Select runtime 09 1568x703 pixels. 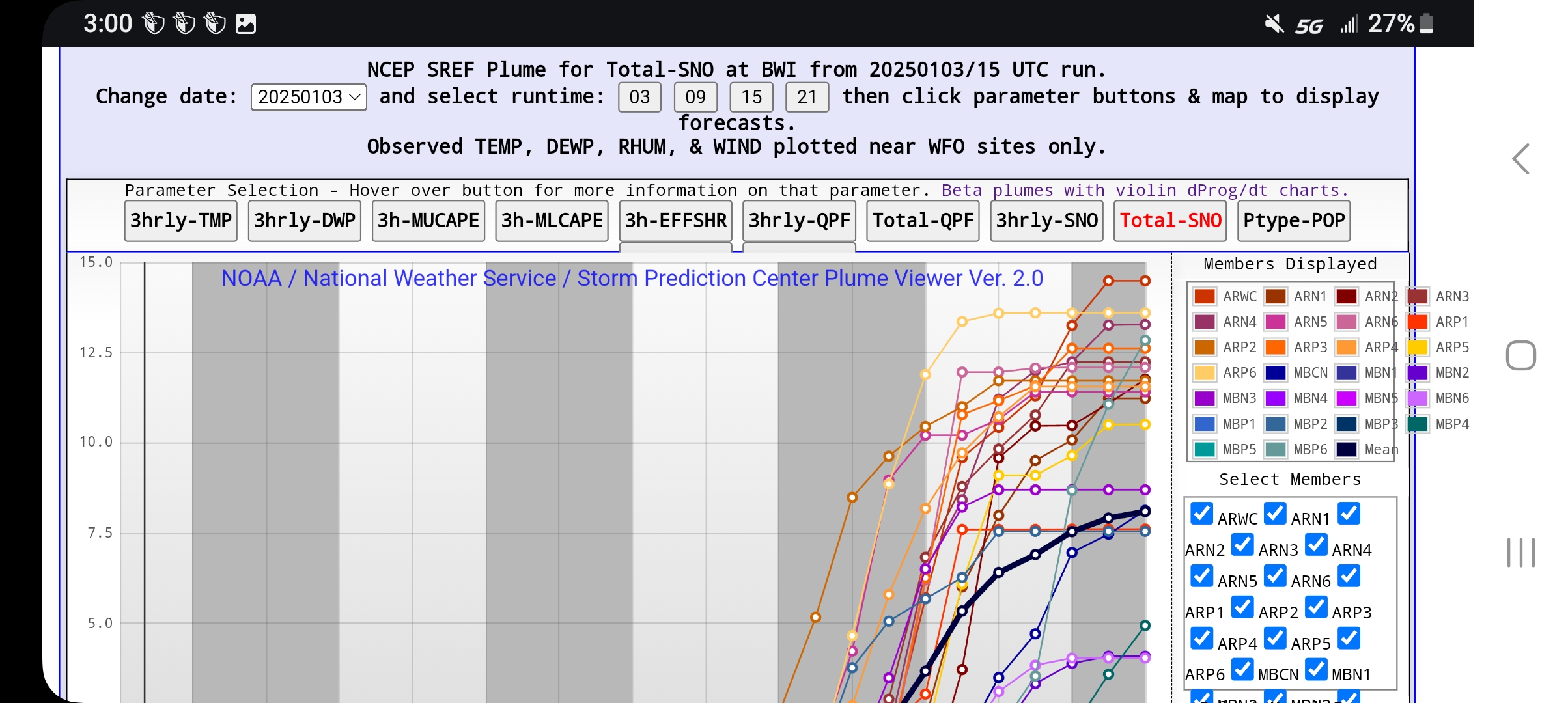(x=695, y=97)
